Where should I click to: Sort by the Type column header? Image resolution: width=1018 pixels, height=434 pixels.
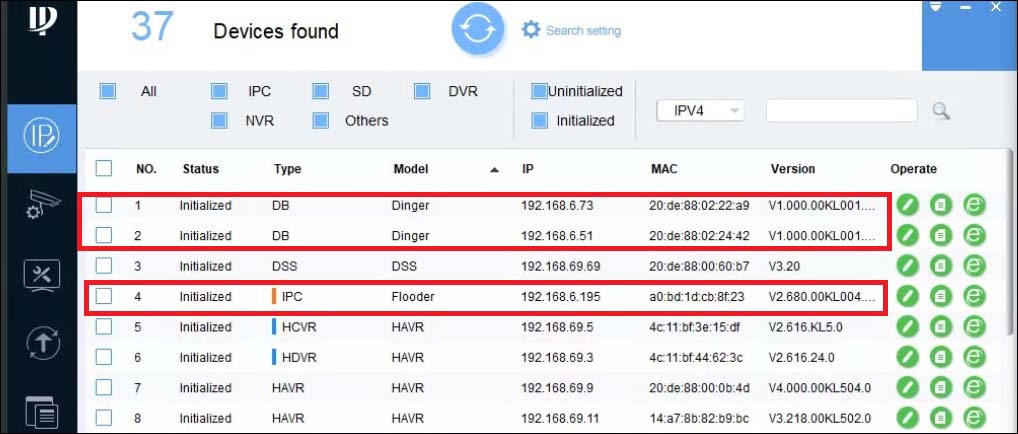(288, 169)
